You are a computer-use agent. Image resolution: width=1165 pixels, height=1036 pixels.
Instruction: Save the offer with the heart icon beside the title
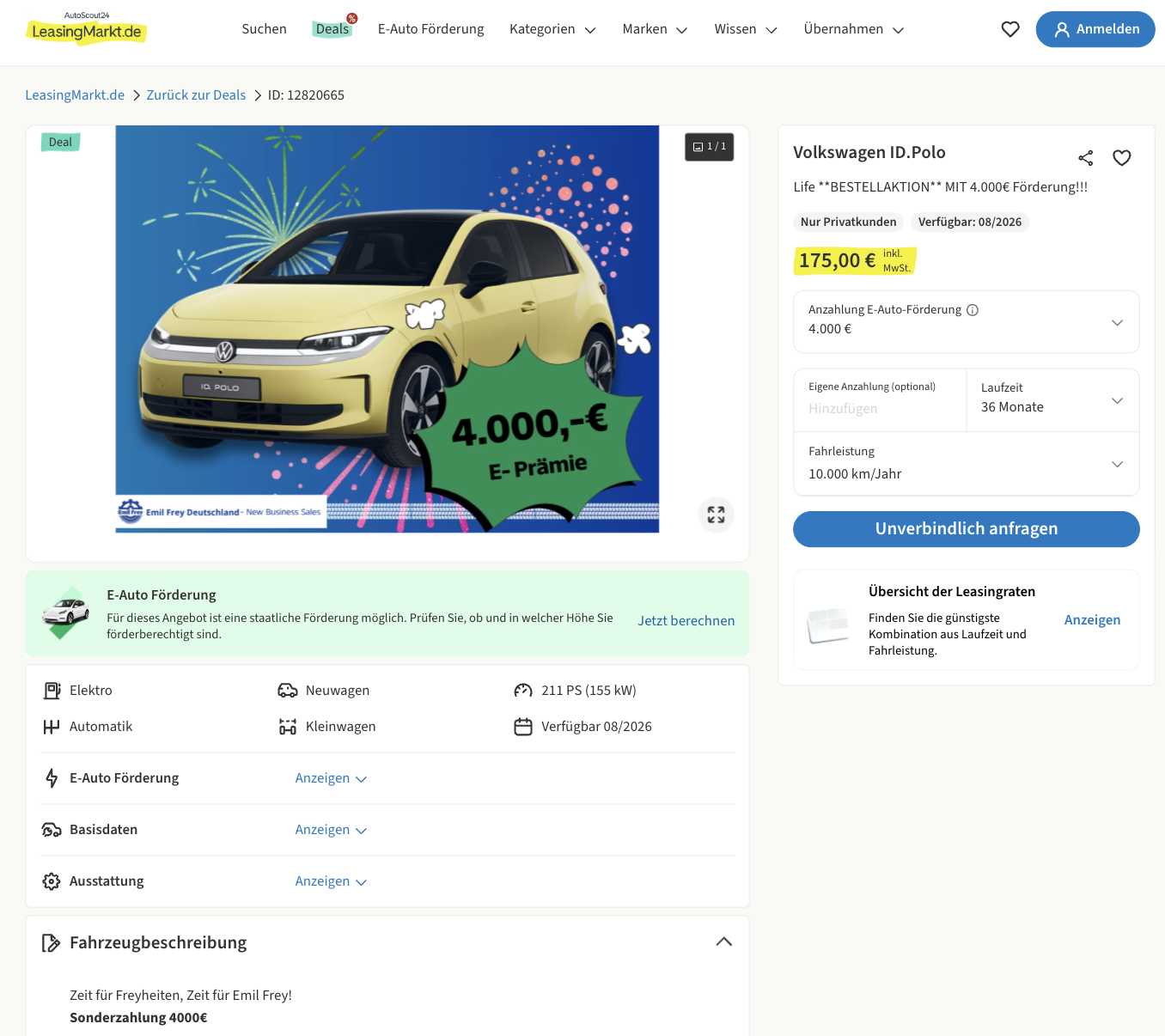tap(1121, 158)
